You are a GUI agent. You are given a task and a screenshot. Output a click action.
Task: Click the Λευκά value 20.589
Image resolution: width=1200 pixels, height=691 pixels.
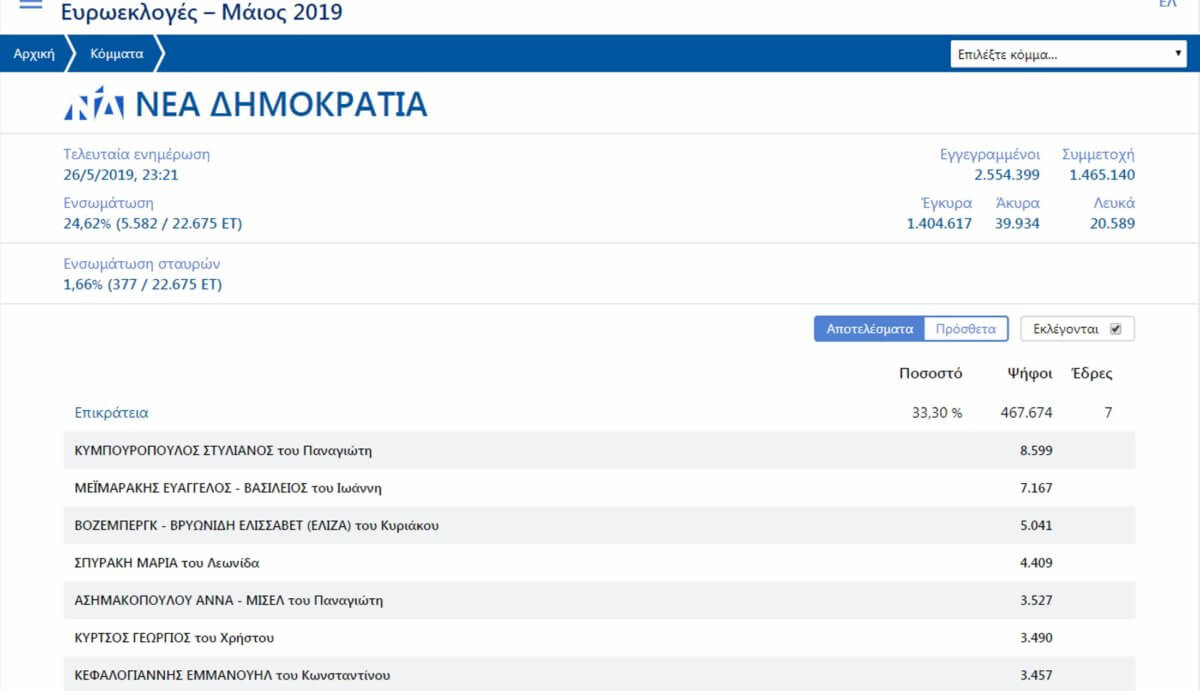click(x=1112, y=224)
